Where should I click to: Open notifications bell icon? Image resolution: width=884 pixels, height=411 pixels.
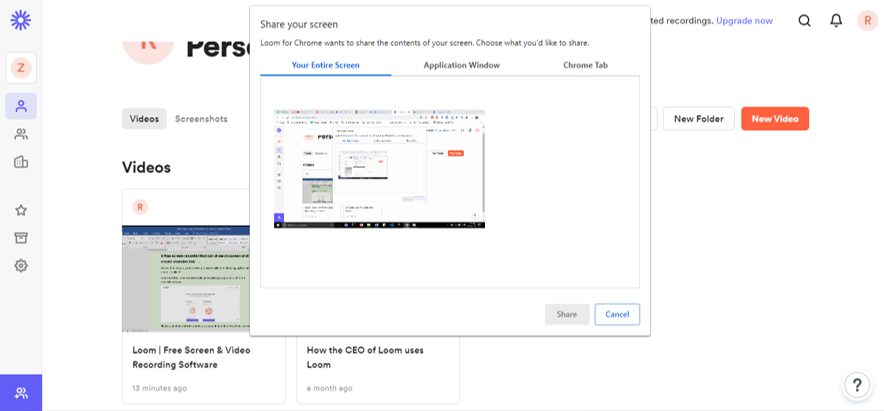[x=836, y=21]
